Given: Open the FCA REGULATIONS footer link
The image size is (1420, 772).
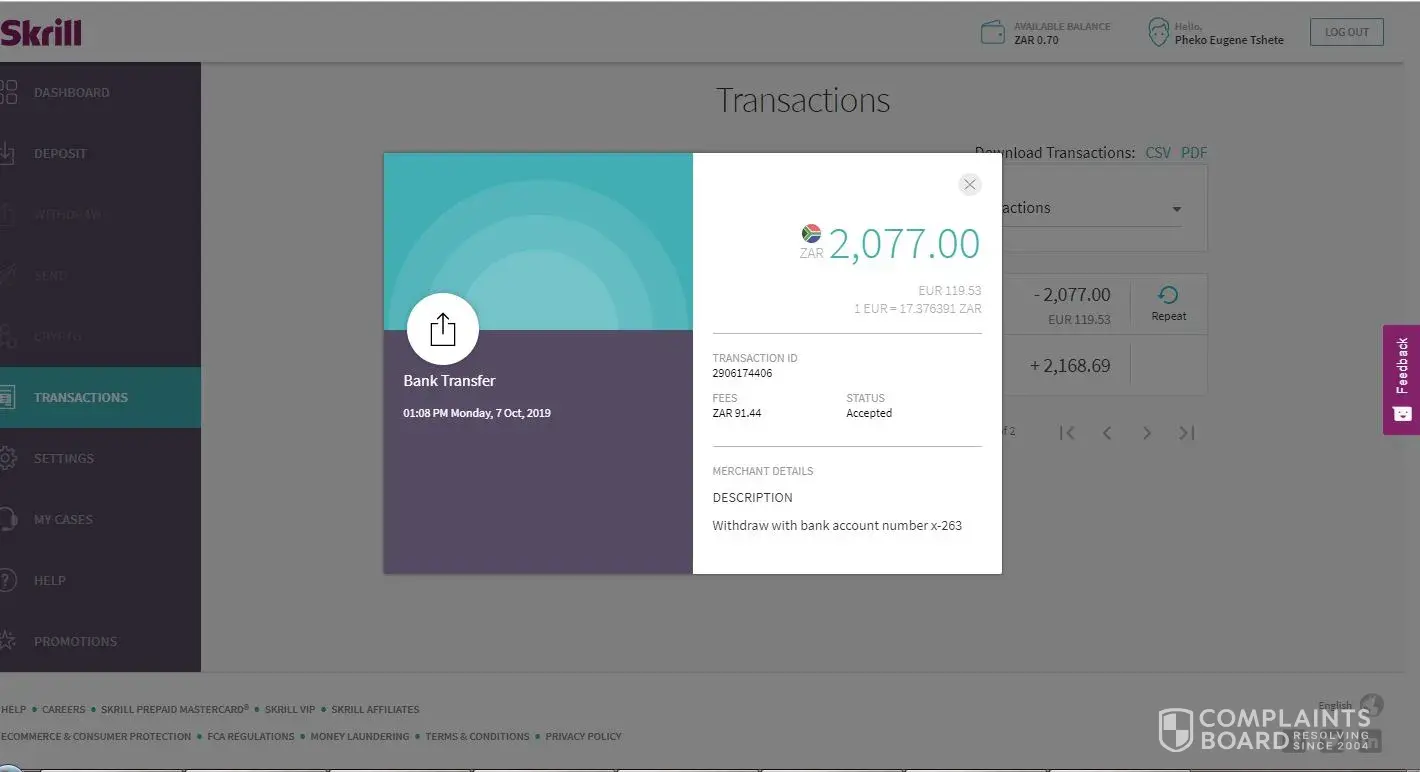Looking at the screenshot, I should (251, 737).
